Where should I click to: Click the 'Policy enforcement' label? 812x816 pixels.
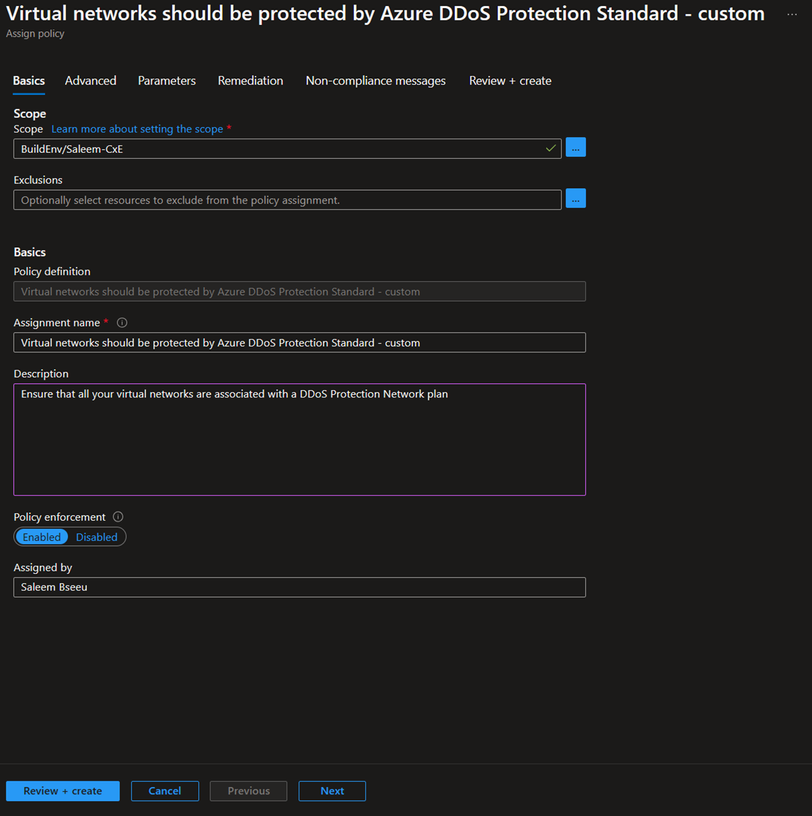[x=59, y=517]
